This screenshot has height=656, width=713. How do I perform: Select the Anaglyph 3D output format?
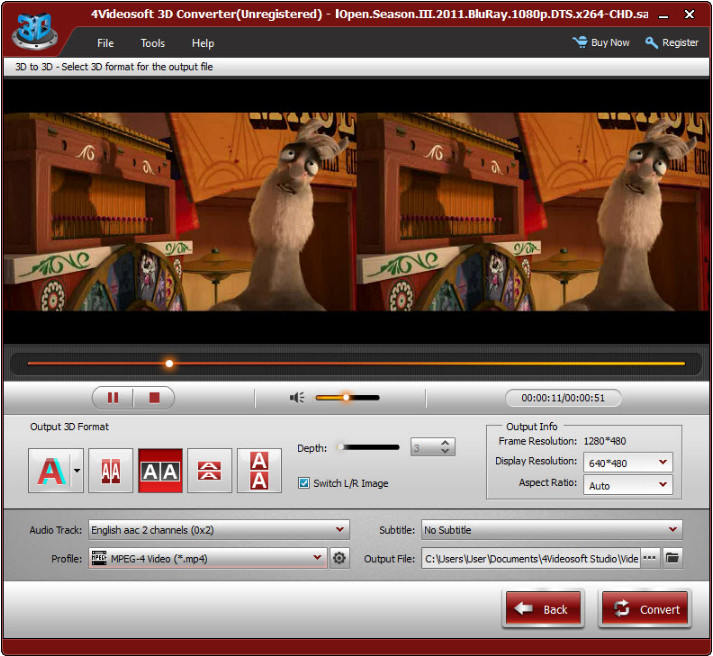click(50, 471)
